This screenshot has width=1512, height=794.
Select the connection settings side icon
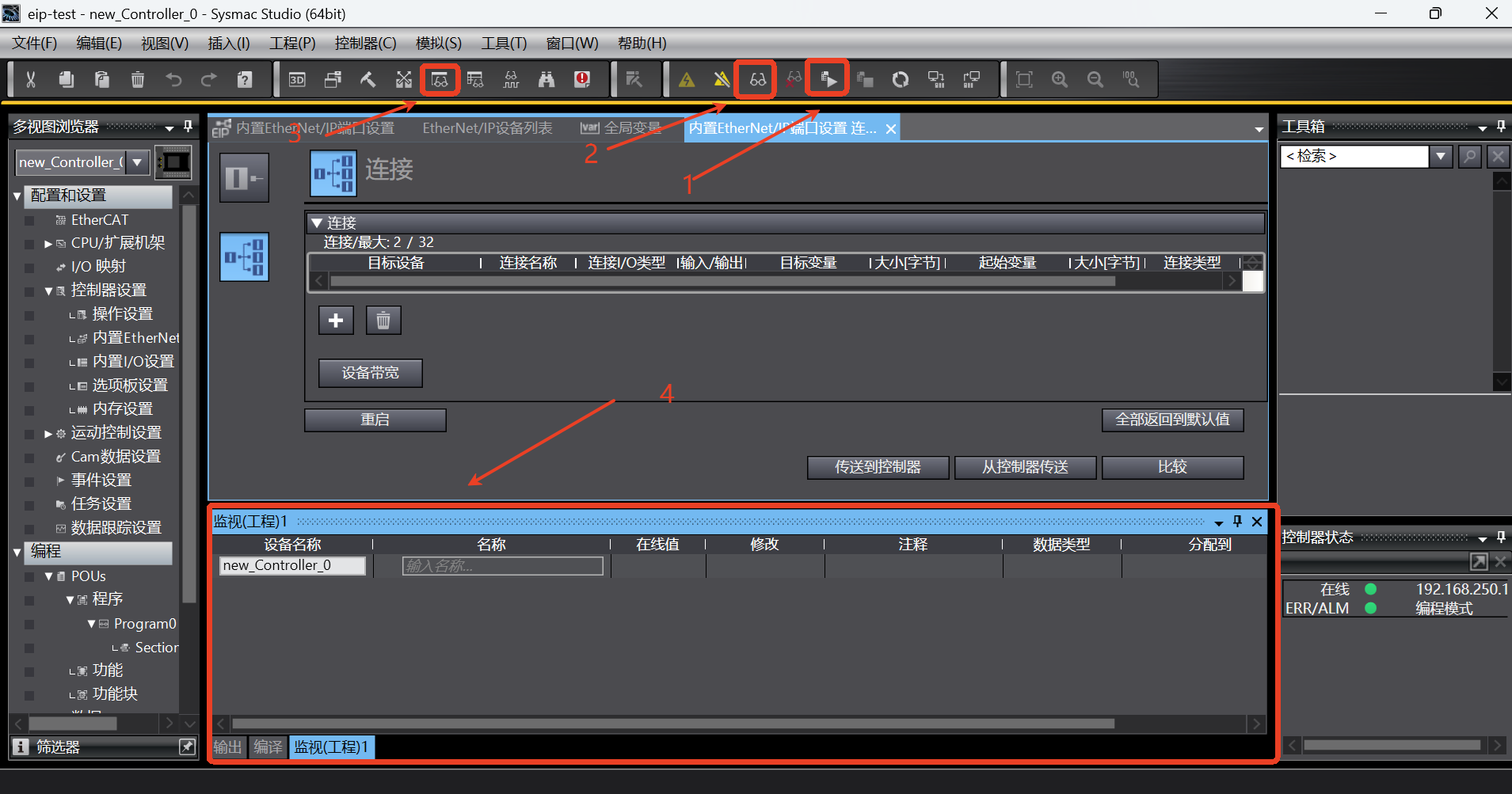click(244, 256)
